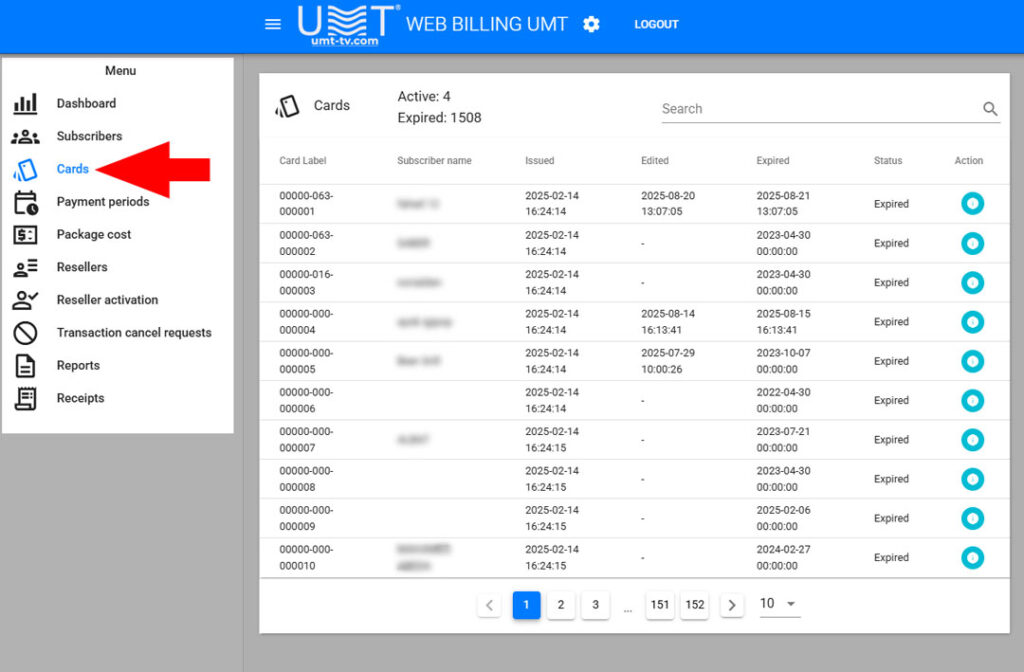
Task: Click the LOGOUT link
Action: [x=656, y=24]
